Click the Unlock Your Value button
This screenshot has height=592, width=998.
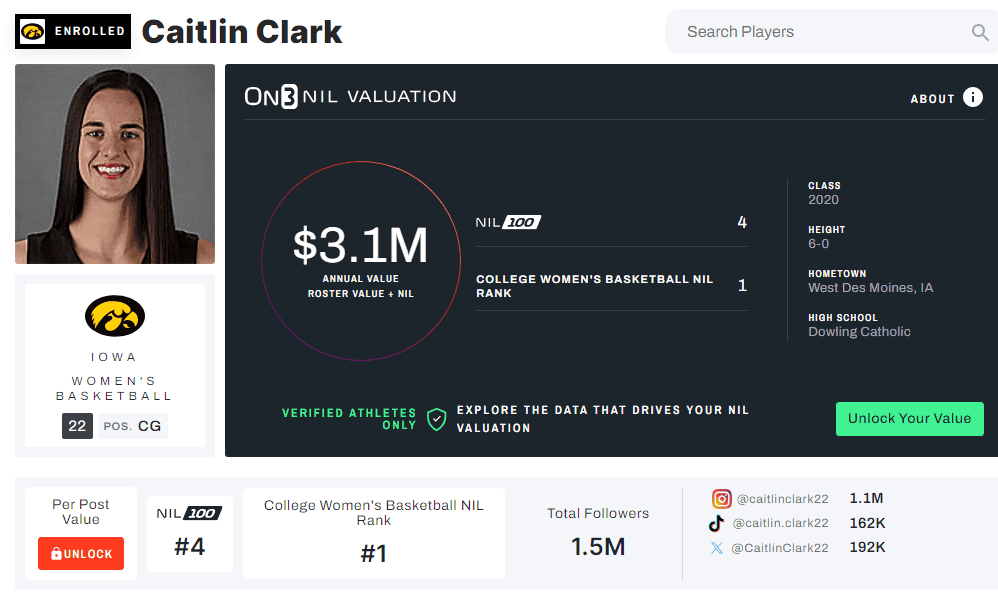[909, 419]
